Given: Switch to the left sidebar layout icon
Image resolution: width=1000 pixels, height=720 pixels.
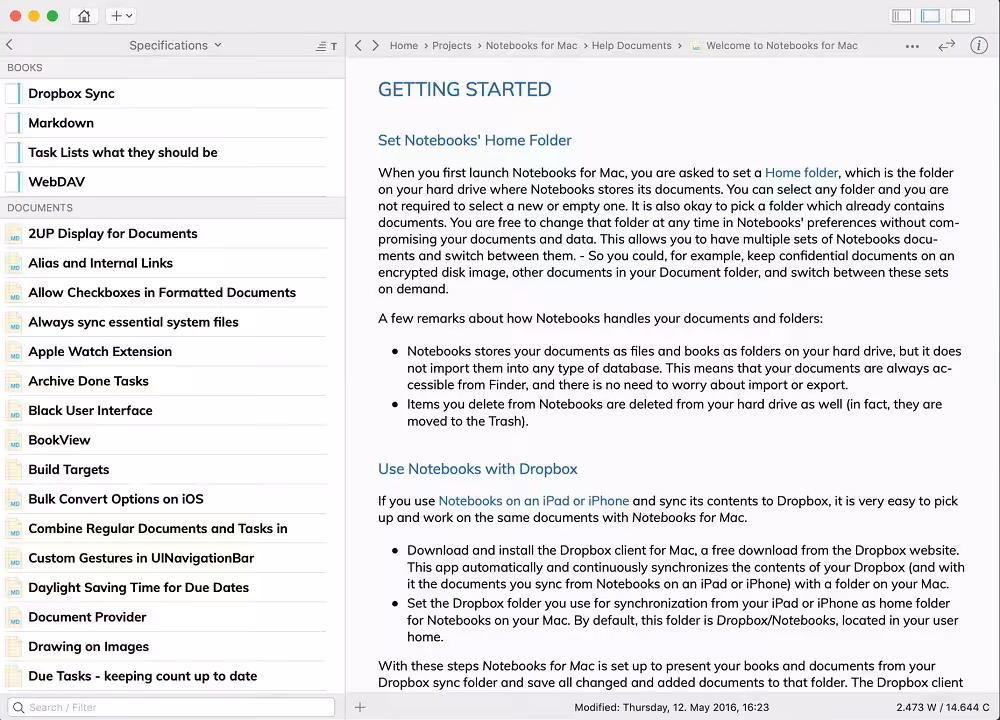Looking at the screenshot, I should pos(901,16).
